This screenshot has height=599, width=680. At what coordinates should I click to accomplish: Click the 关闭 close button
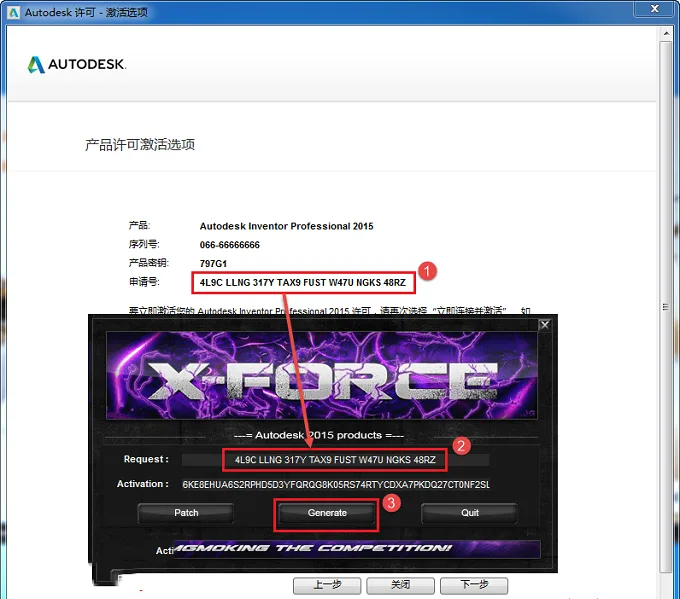pyautogui.click(x=400, y=585)
